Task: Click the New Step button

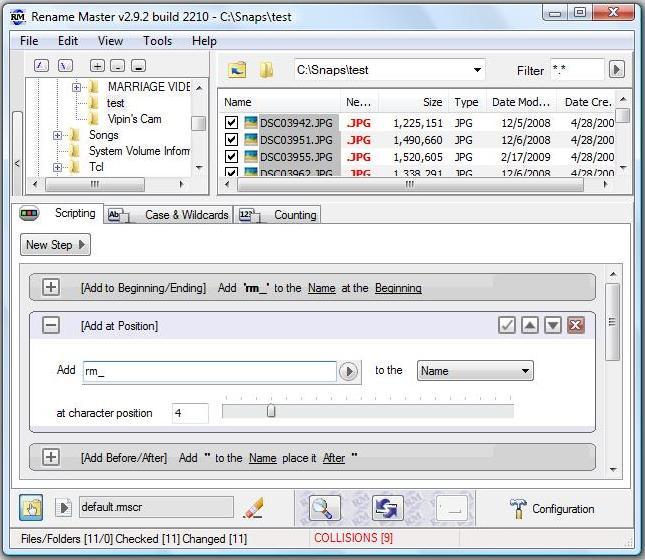Action: tap(55, 245)
